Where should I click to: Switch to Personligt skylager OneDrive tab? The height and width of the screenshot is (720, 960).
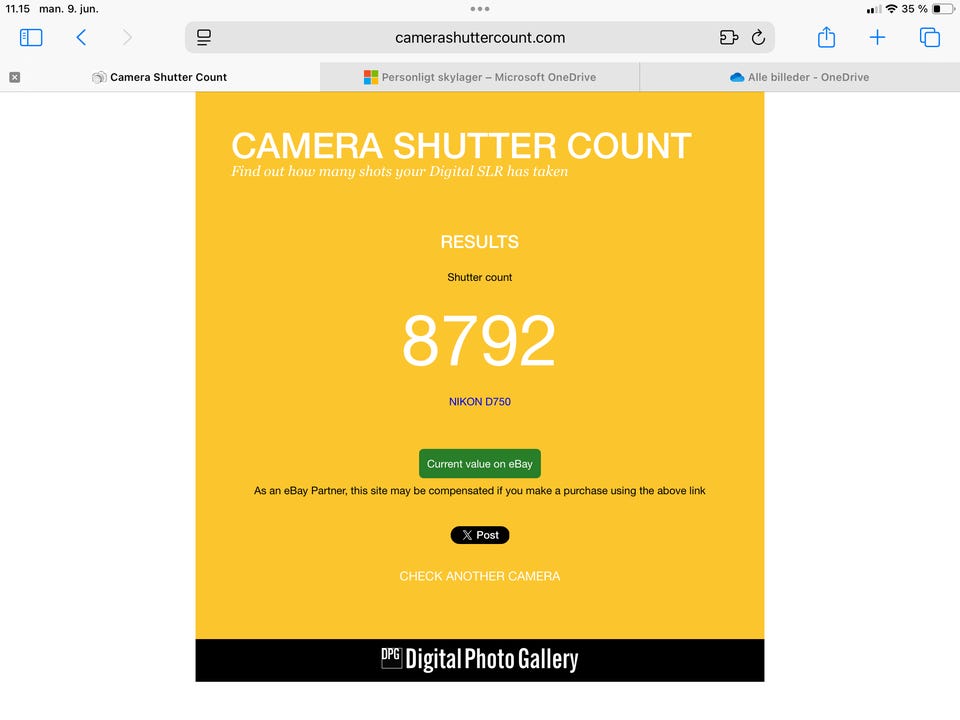pos(480,77)
